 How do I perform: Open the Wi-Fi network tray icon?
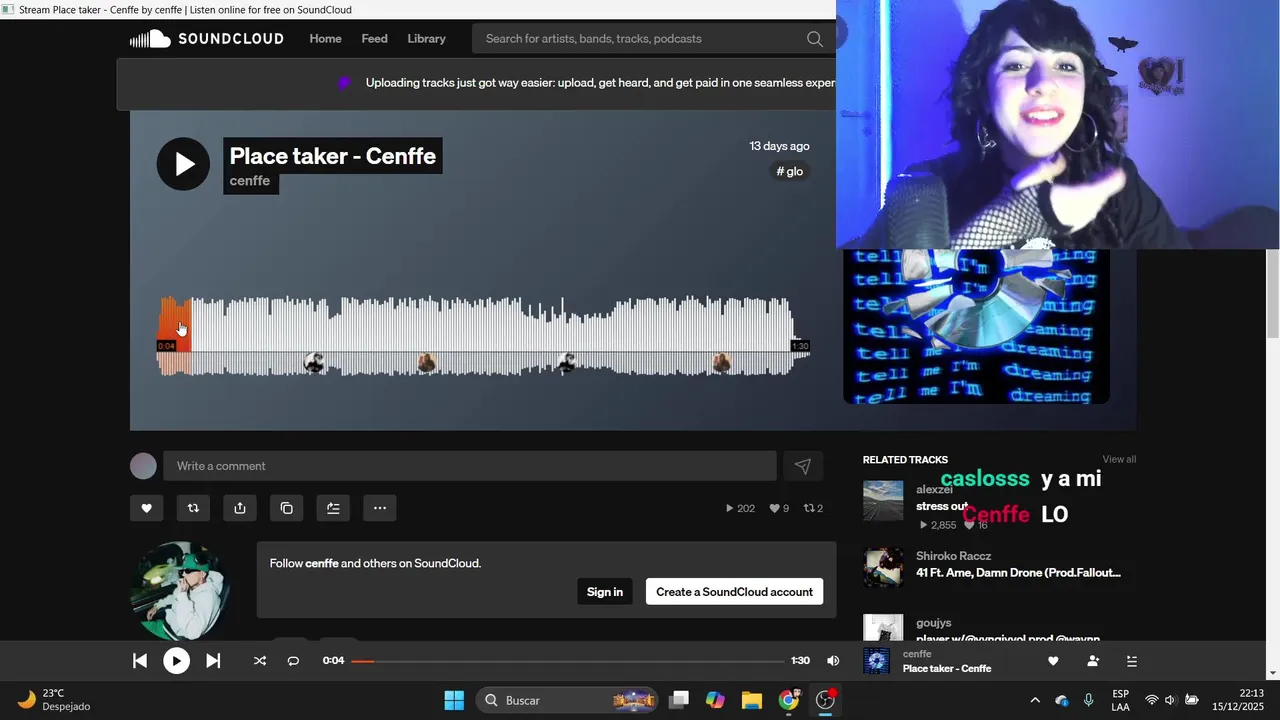1151,700
